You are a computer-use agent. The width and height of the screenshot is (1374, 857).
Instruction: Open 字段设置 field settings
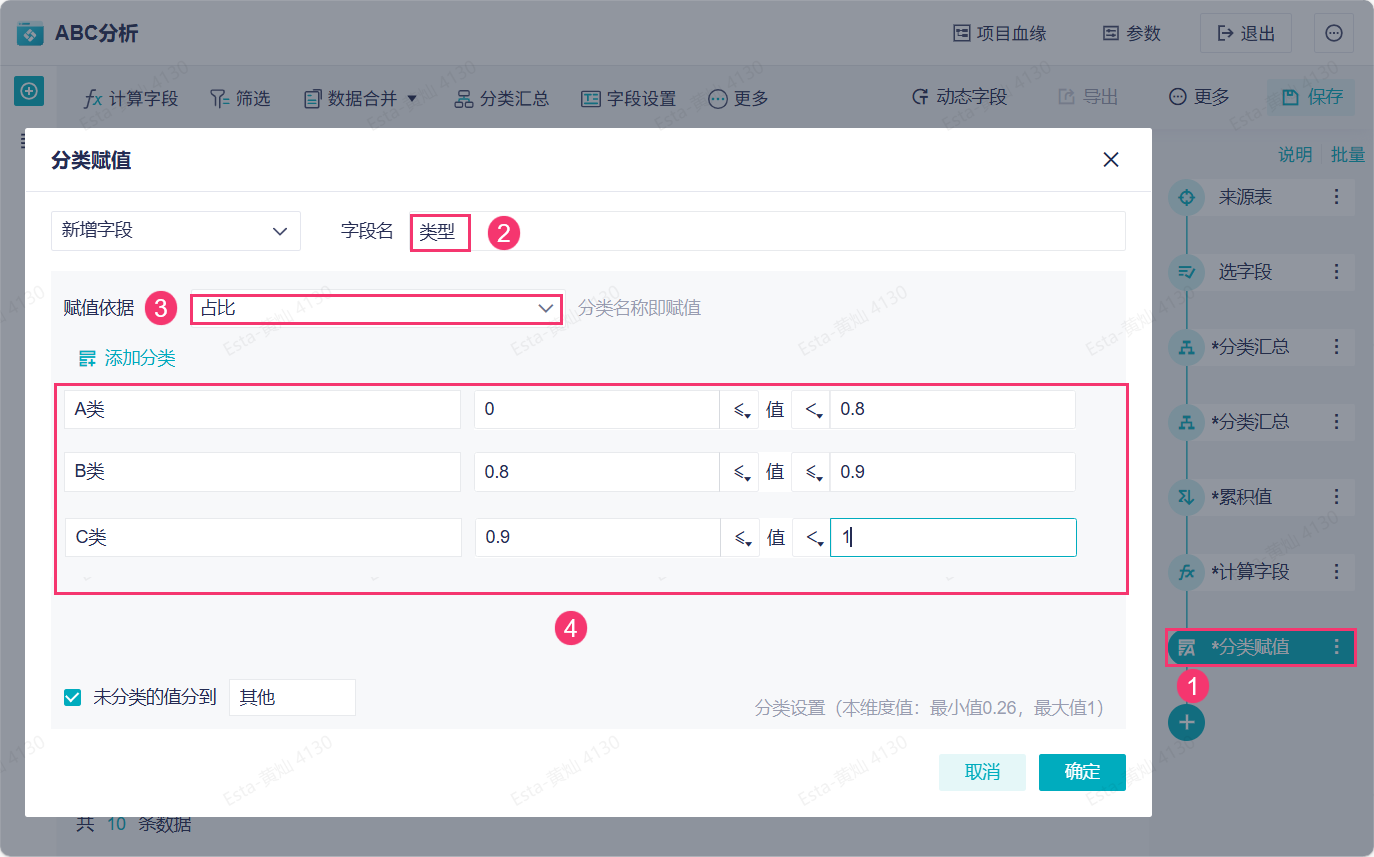[628, 98]
